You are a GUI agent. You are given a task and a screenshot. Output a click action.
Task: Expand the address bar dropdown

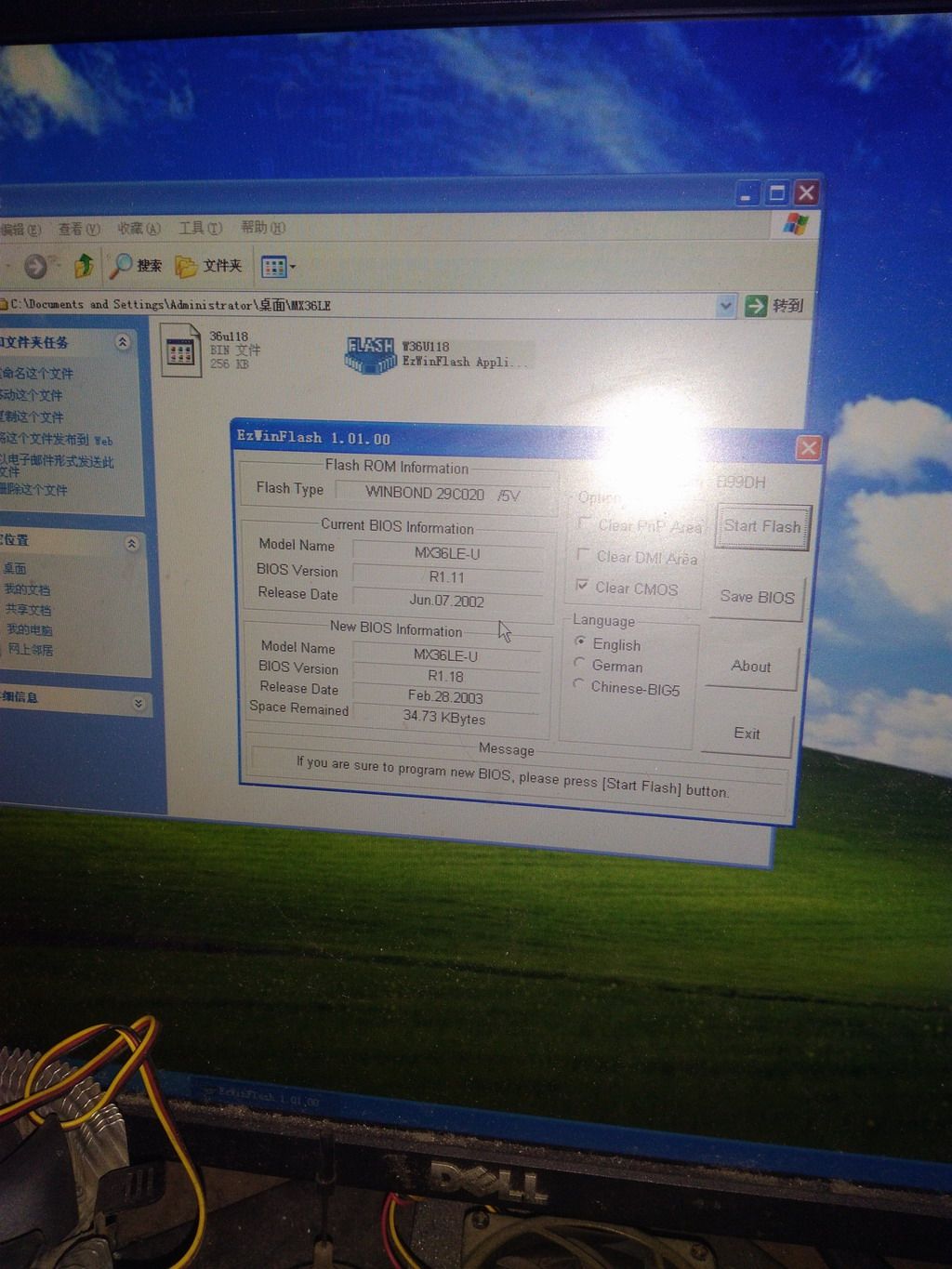(726, 305)
